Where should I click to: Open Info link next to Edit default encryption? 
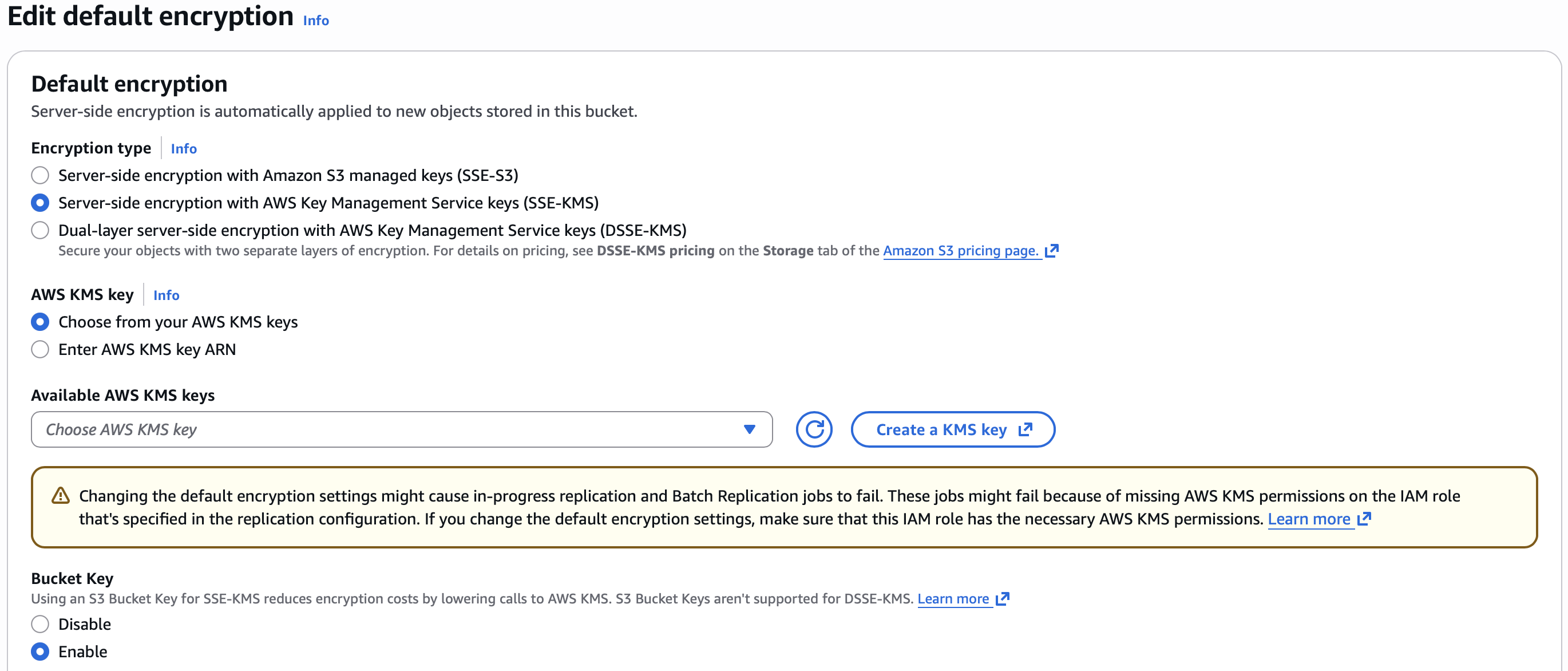[316, 21]
